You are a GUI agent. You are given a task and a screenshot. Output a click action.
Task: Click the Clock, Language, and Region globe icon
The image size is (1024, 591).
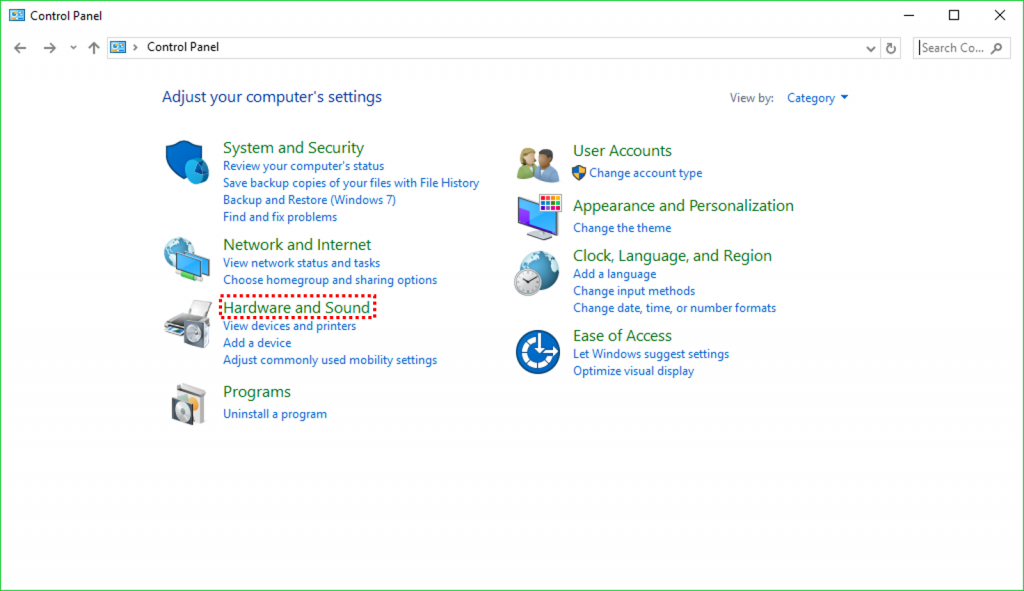click(x=537, y=274)
